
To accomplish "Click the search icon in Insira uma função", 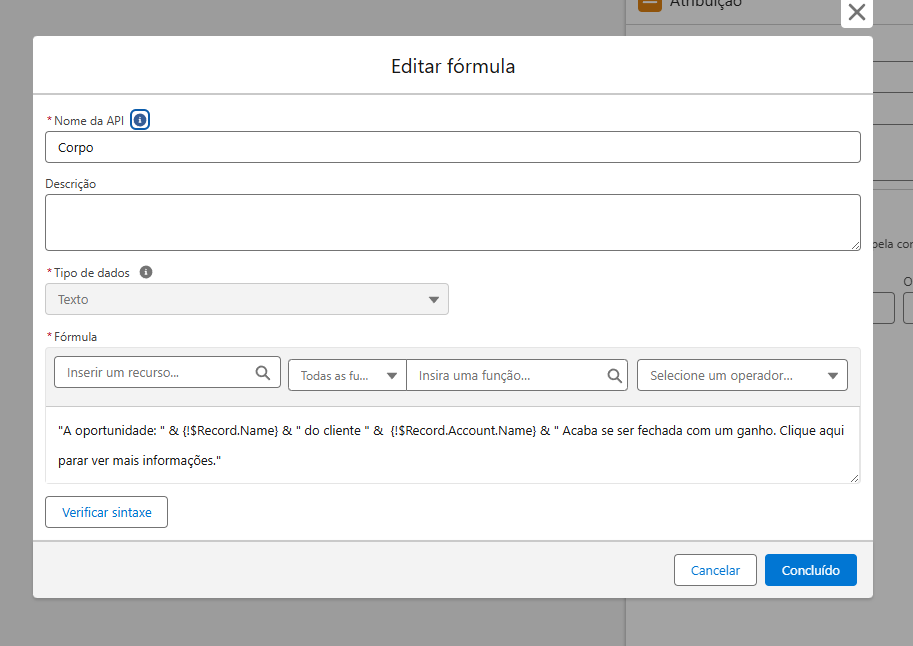I will click(x=615, y=376).
